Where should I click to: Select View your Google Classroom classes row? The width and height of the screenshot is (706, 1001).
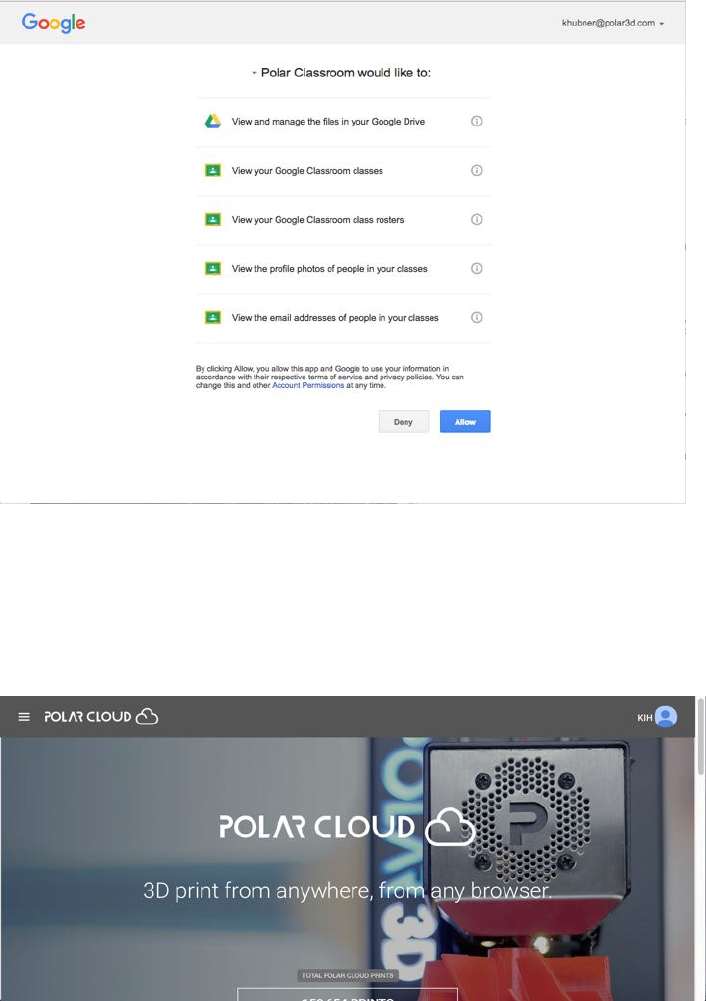tap(343, 171)
